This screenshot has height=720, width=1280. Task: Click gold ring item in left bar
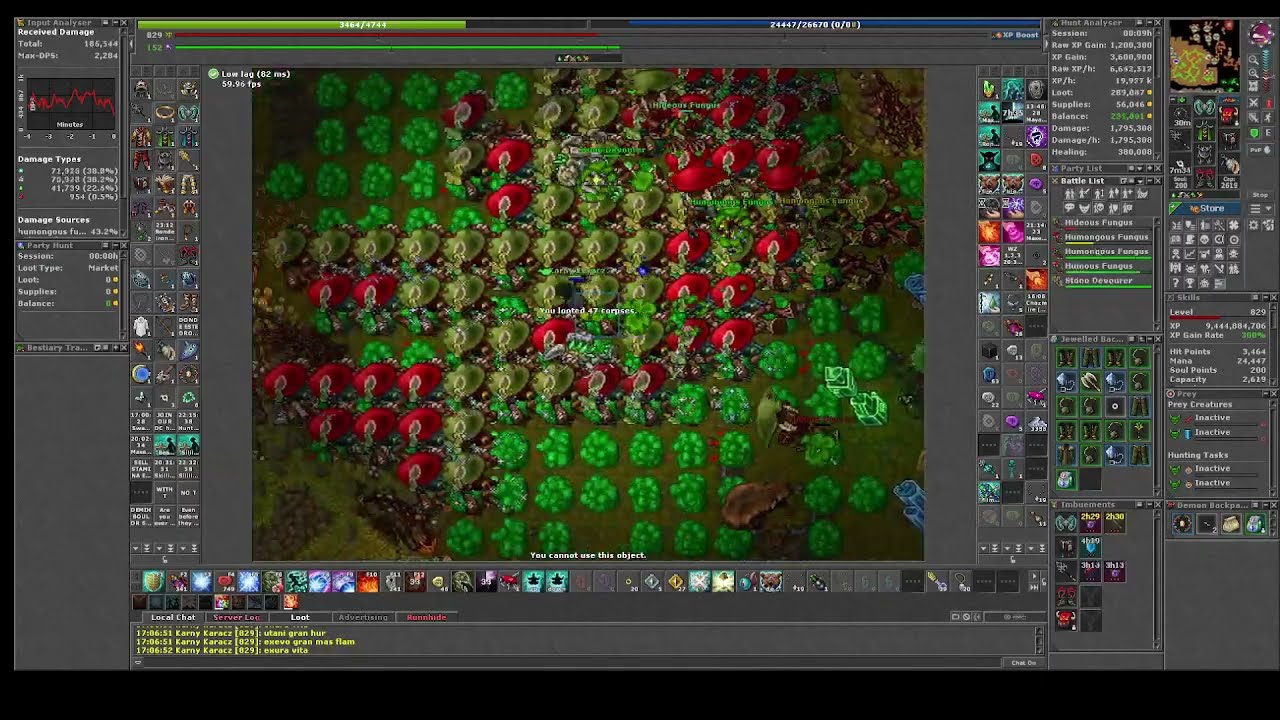coord(166,111)
